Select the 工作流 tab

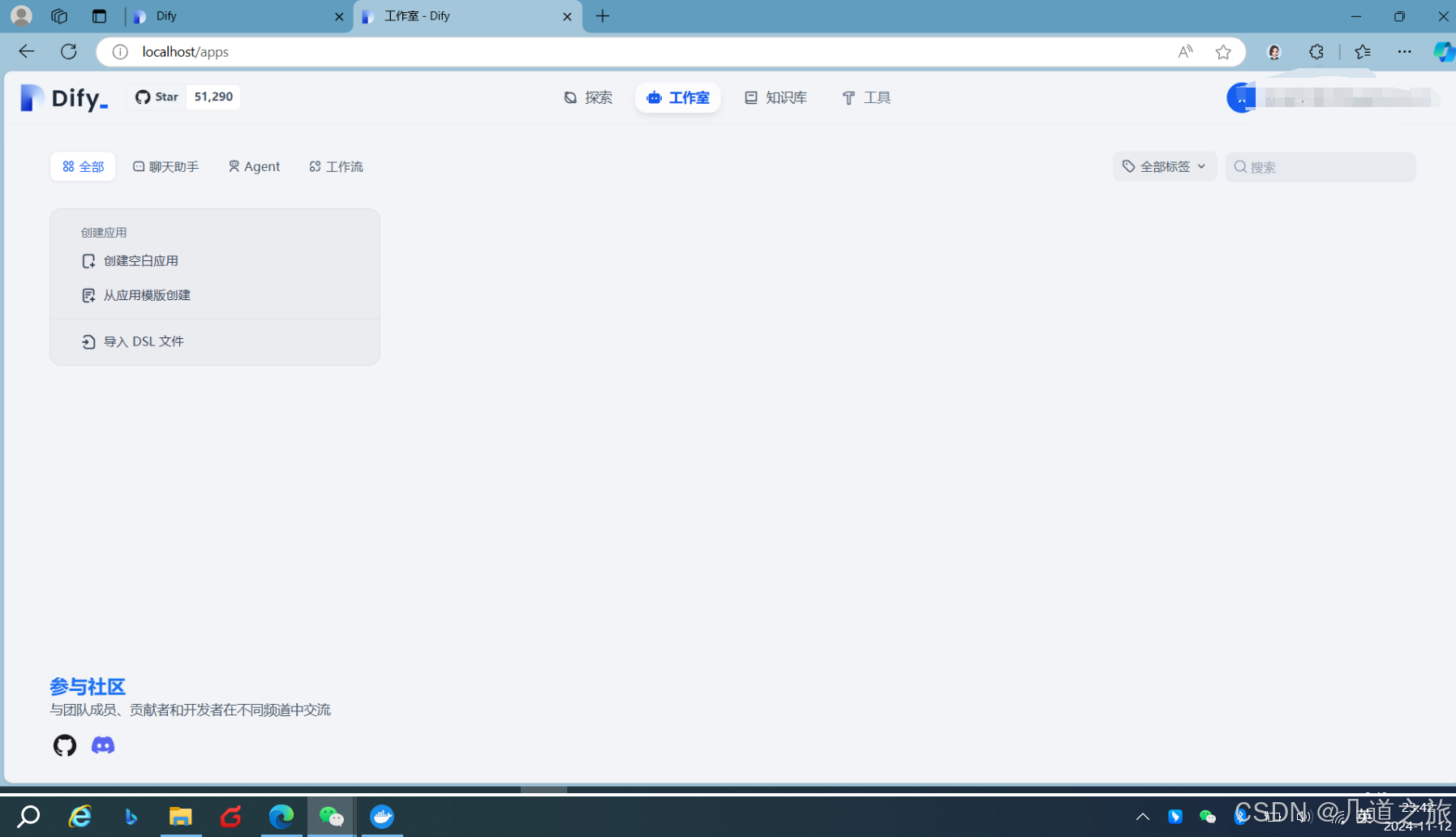335,166
